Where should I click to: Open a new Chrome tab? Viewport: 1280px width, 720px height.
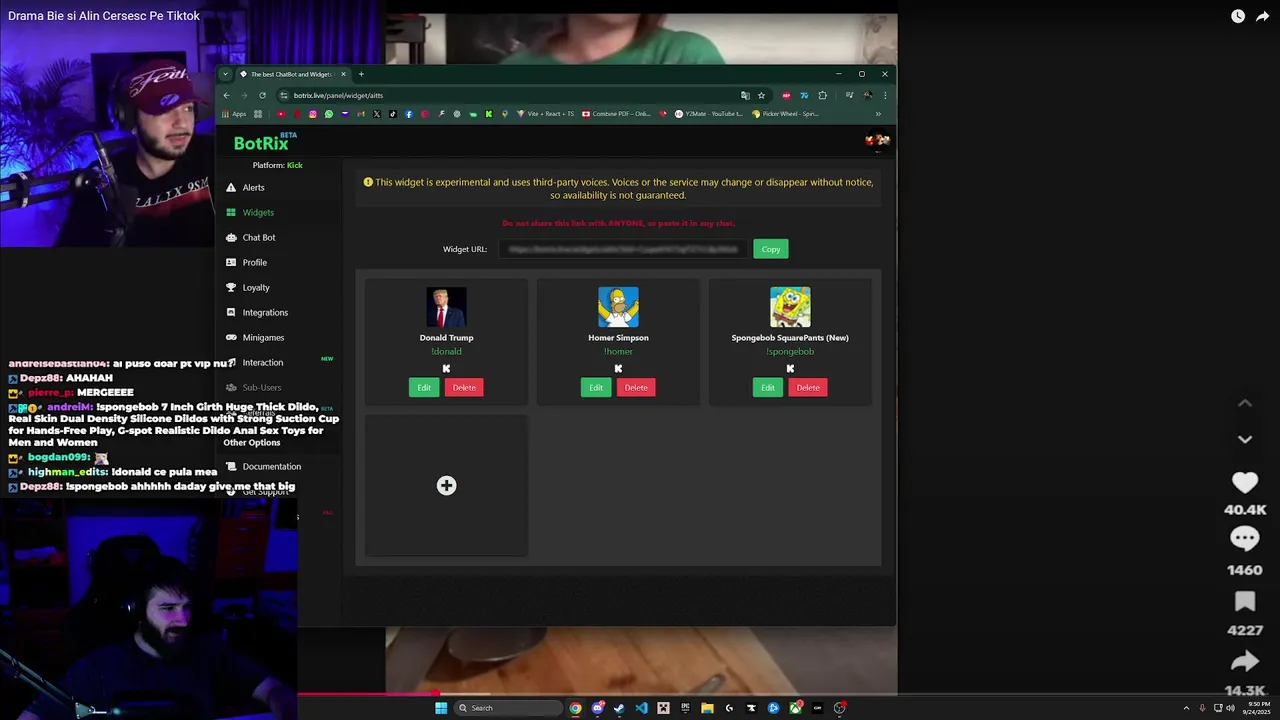pos(361,74)
